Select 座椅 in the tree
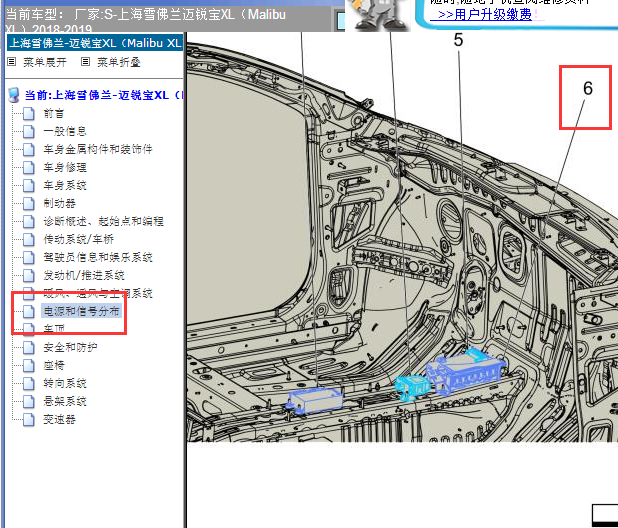Screen dimensions: 618x528 54,365
